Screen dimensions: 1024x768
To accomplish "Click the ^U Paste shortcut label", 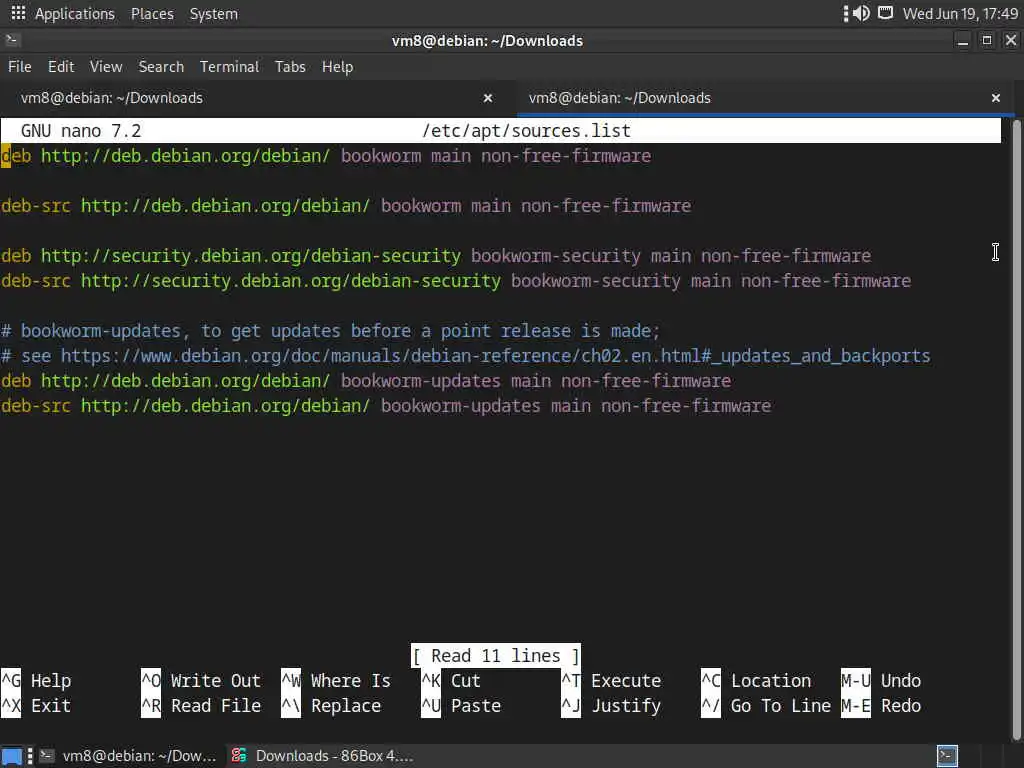I will tap(461, 706).
